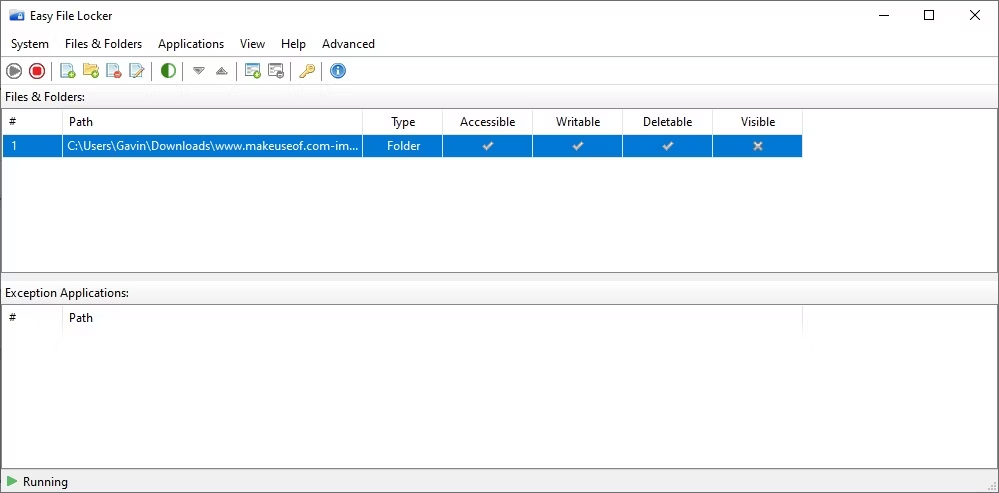Image resolution: width=999 pixels, height=493 pixels.
Task: Click the Remove file icon with red minus
Action: point(114,71)
